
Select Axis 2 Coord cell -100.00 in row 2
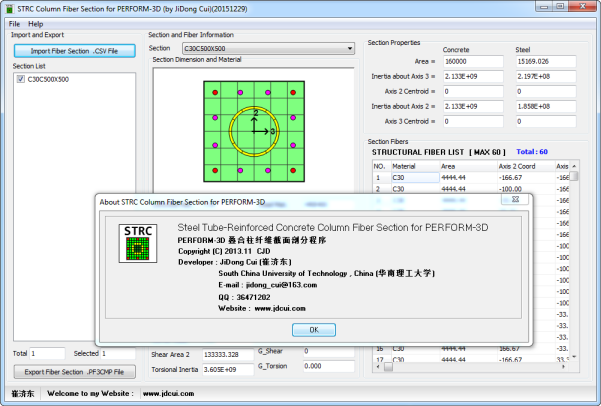[525, 189]
